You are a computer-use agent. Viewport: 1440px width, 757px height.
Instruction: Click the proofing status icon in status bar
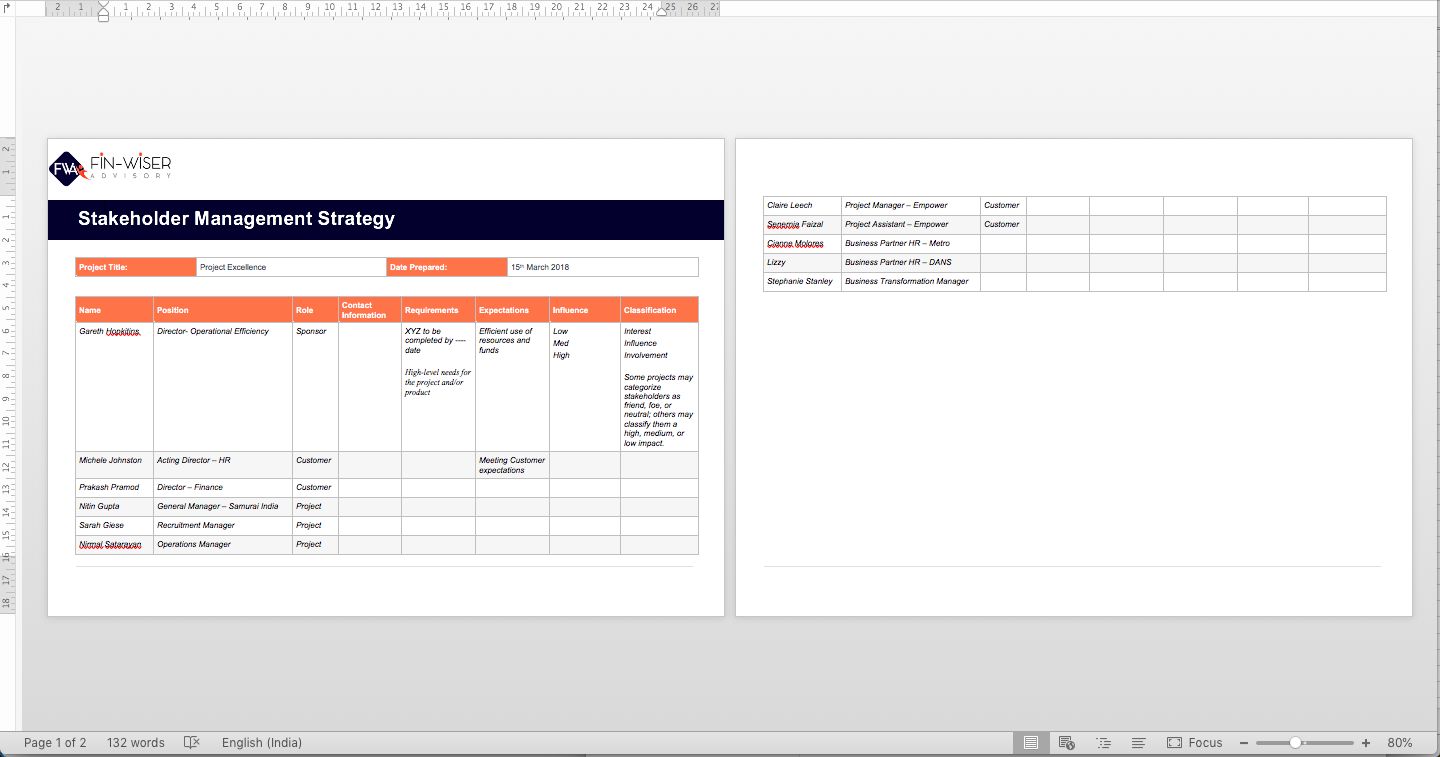pyautogui.click(x=191, y=742)
